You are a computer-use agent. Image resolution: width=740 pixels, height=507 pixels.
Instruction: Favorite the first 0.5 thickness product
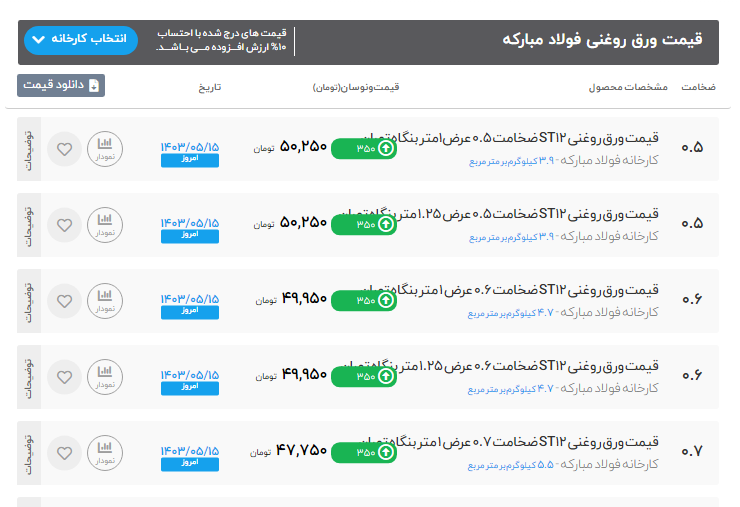64,150
